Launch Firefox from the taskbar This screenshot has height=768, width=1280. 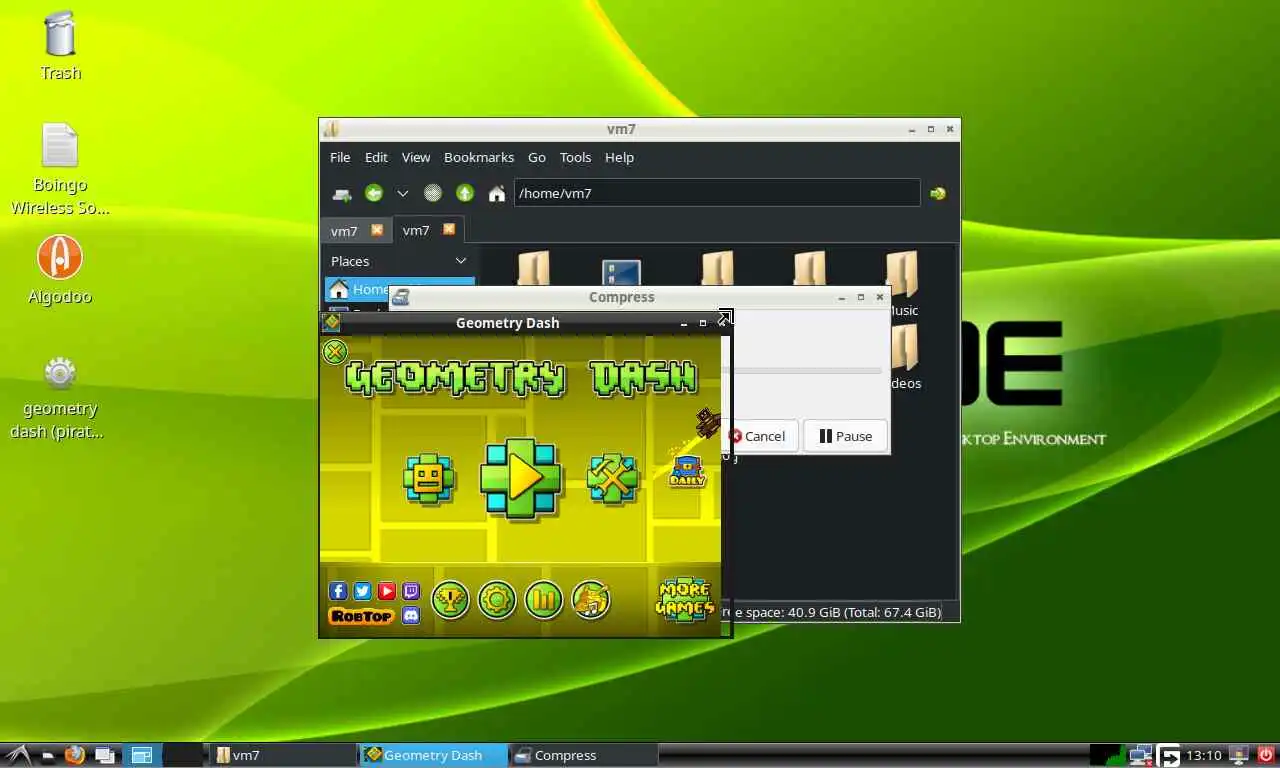click(x=75, y=755)
